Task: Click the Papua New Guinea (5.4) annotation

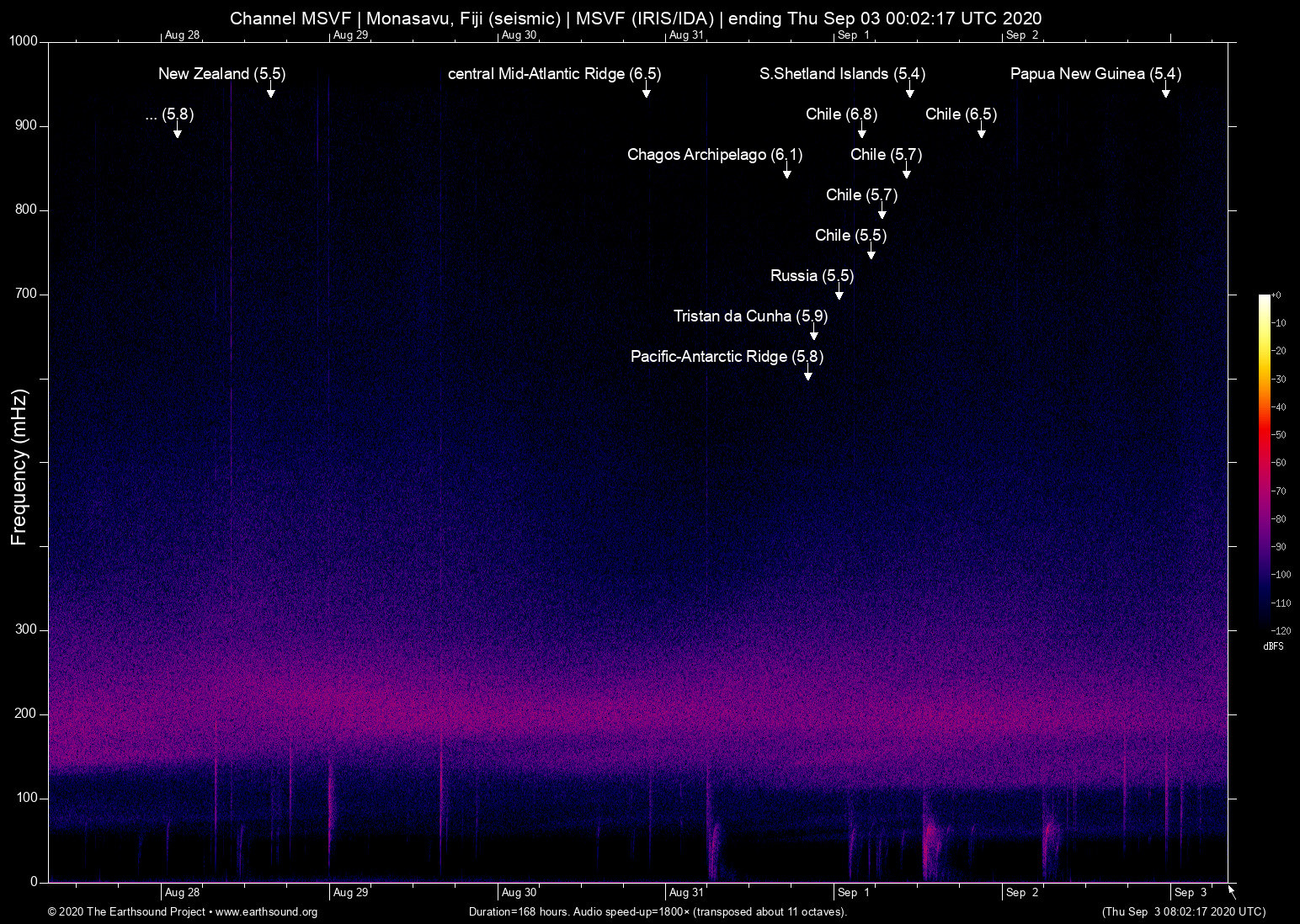Action: point(1095,74)
